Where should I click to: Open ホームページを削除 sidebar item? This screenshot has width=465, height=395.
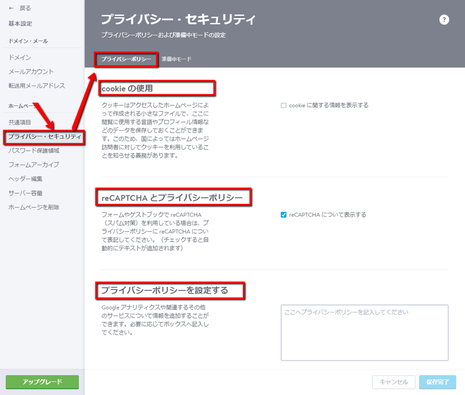pos(34,207)
